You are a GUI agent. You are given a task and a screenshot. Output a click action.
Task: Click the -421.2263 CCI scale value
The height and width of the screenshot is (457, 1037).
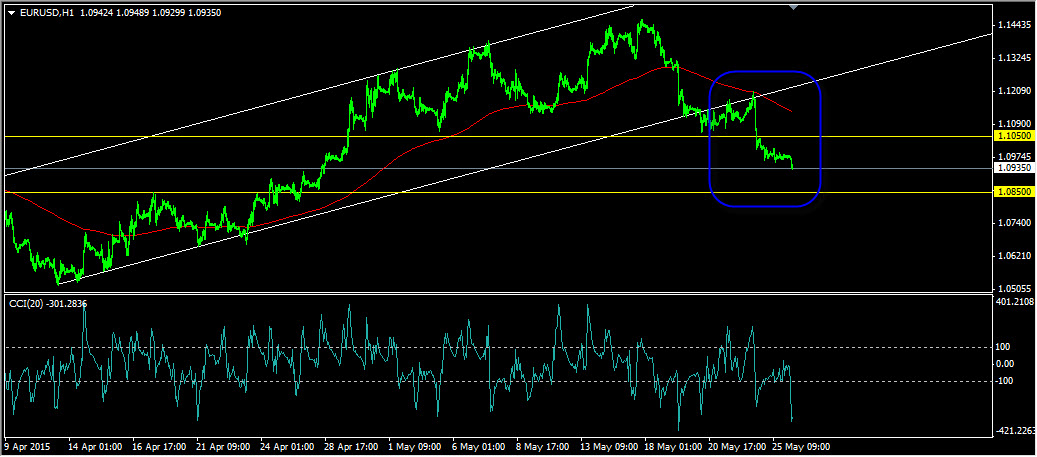(1017, 431)
